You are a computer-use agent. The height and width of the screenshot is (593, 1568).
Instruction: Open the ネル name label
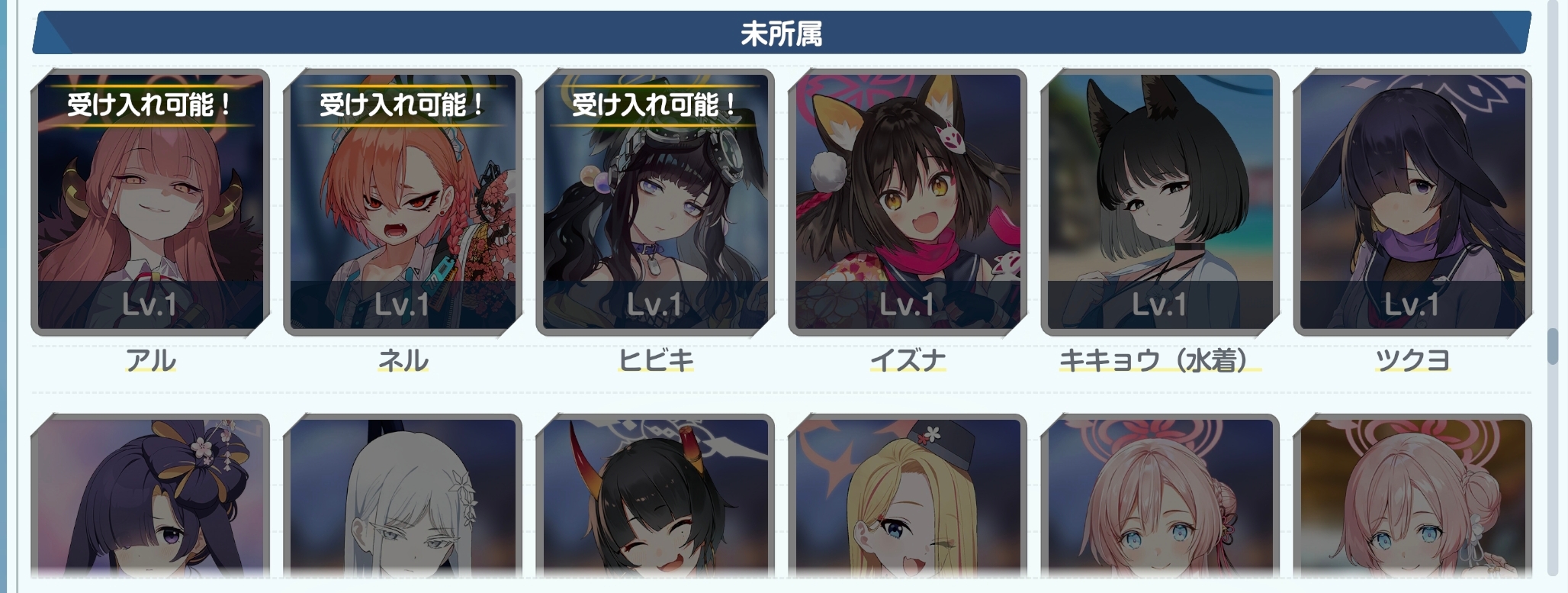click(x=403, y=360)
